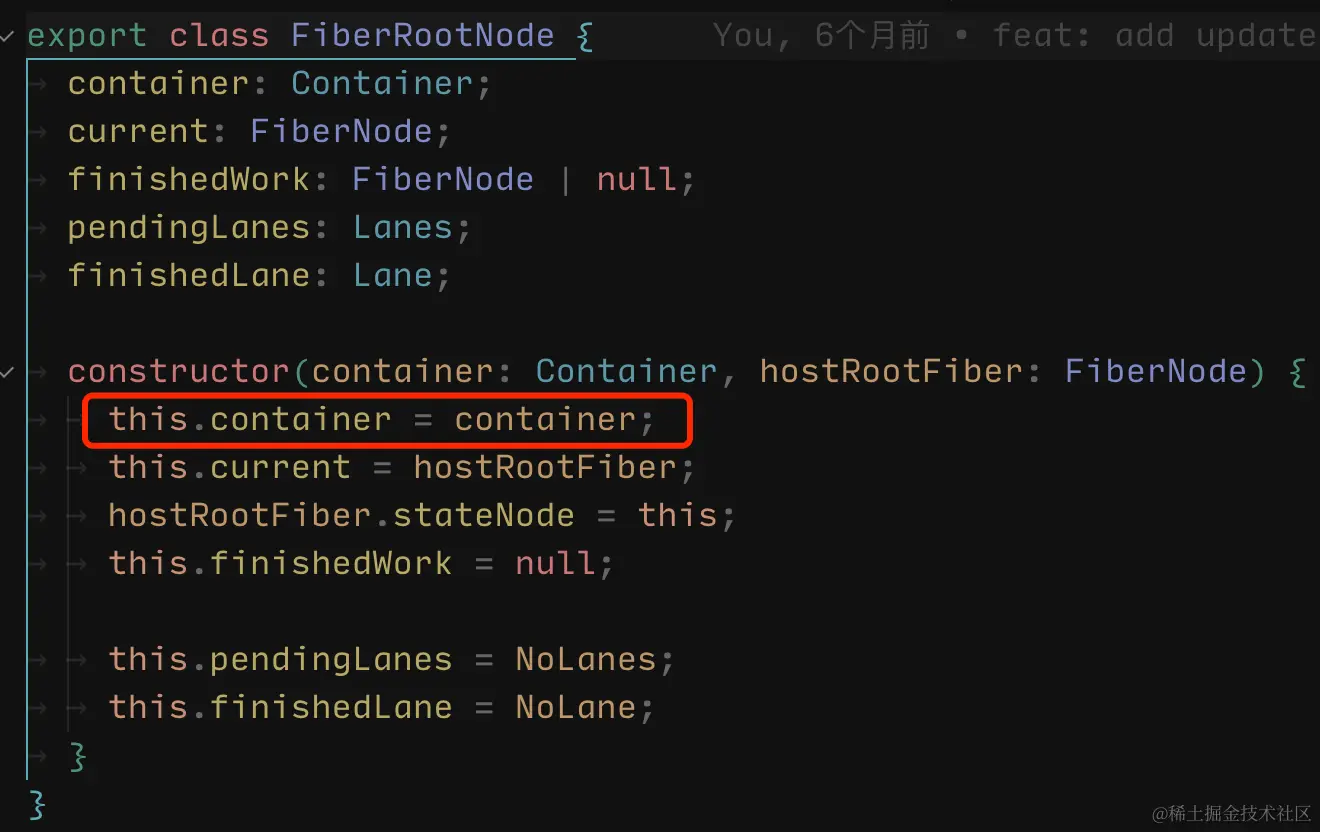
Task: Click the NoLane constant
Action: (x=575, y=708)
